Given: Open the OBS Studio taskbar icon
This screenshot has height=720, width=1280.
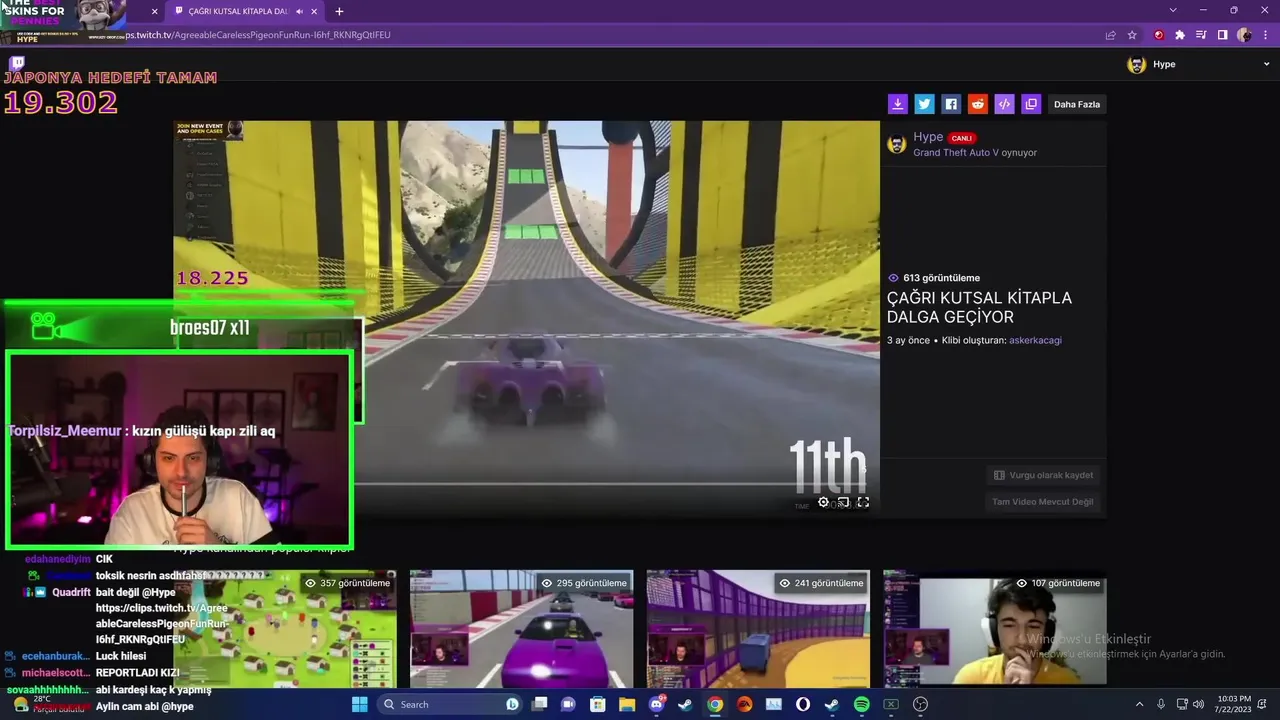Looking at the screenshot, I should 920,704.
